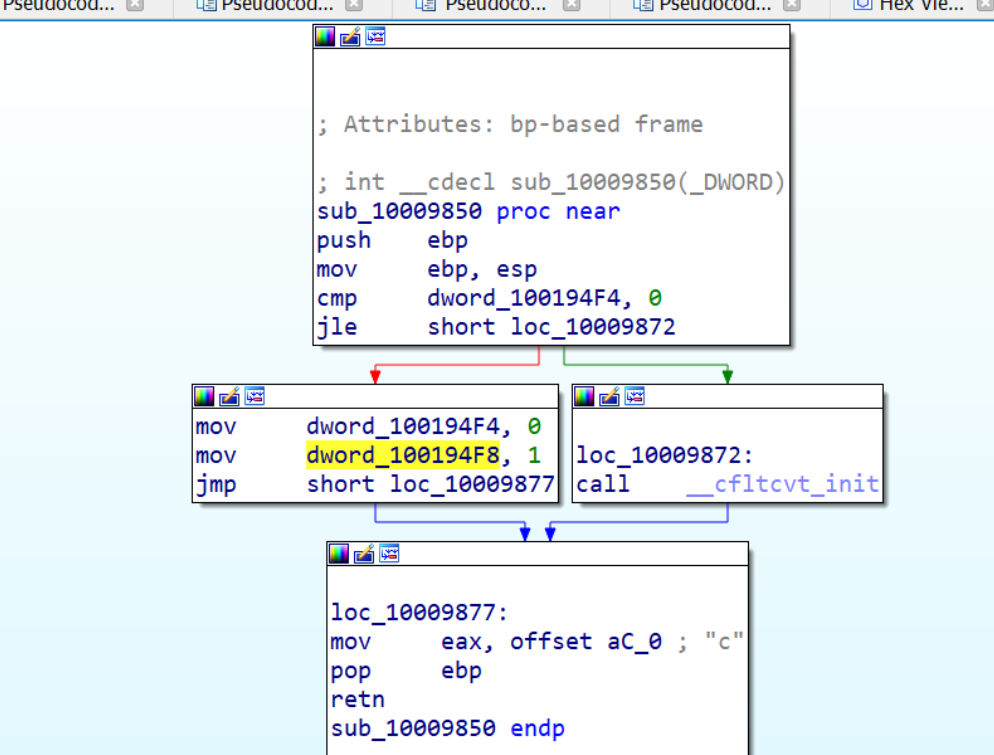Group nodes icon in loc_10009872 block
The image size is (994, 755).
(635, 397)
